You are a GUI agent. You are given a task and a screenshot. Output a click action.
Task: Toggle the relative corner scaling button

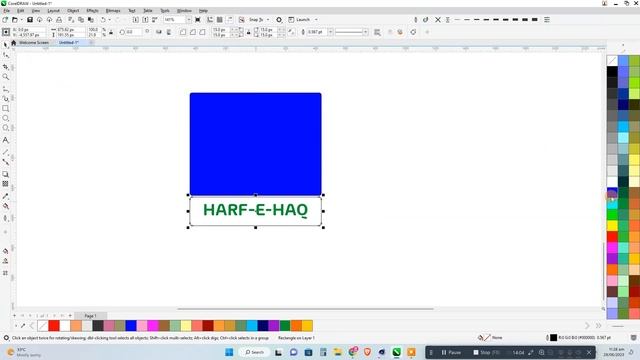tap(291, 32)
